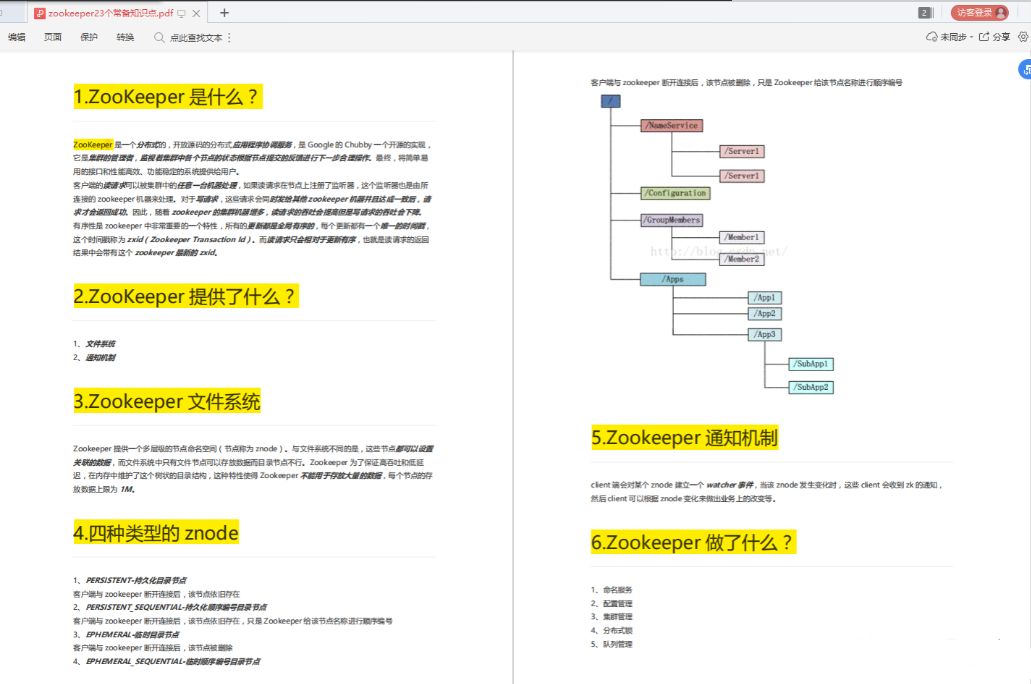Screen dimensions: 1031x684
Task: Click list item '分布式锁'
Action: [617, 631]
